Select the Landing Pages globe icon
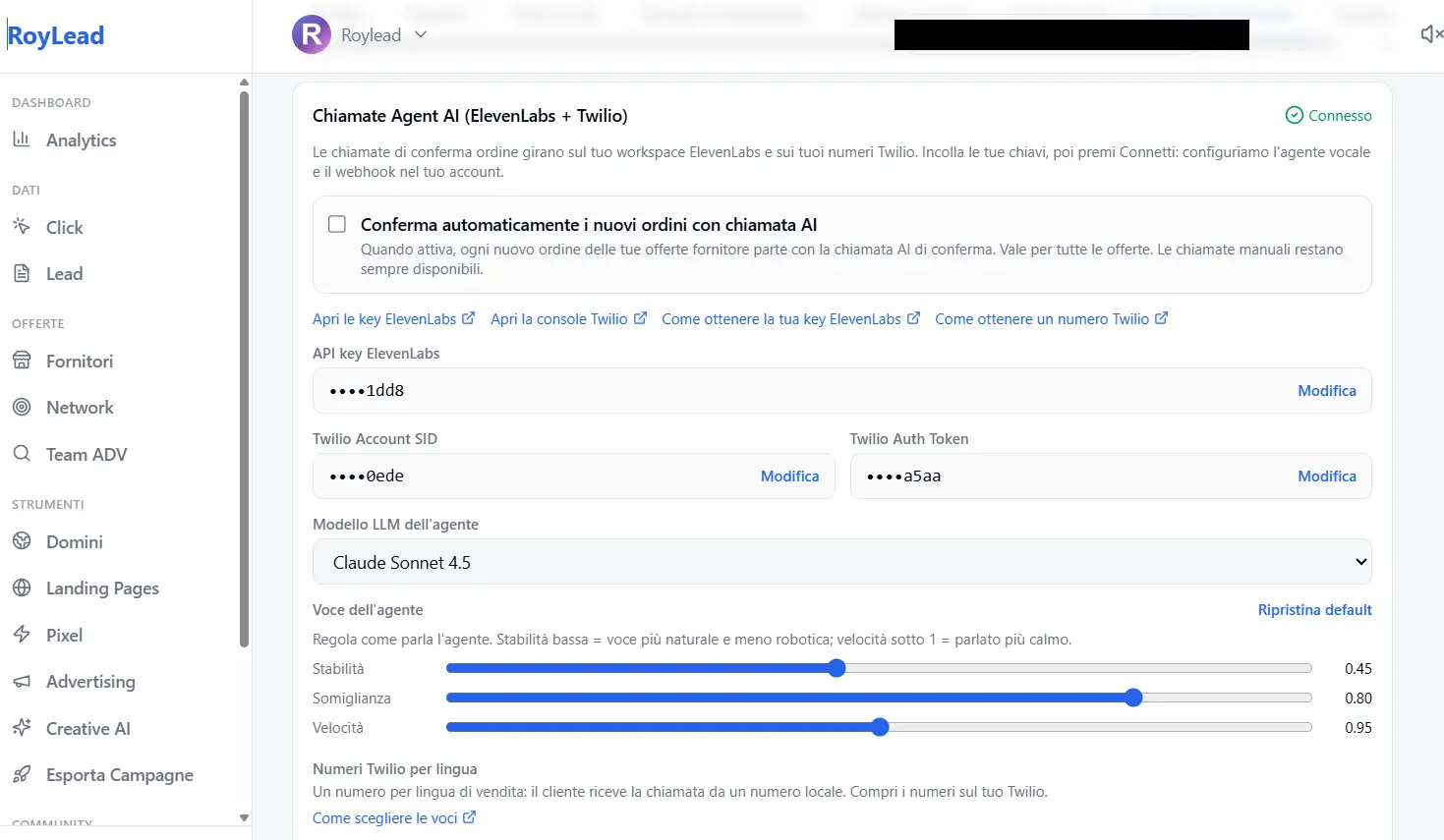The width and height of the screenshot is (1444, 840). pyautogui.click(x=22, y=588)
